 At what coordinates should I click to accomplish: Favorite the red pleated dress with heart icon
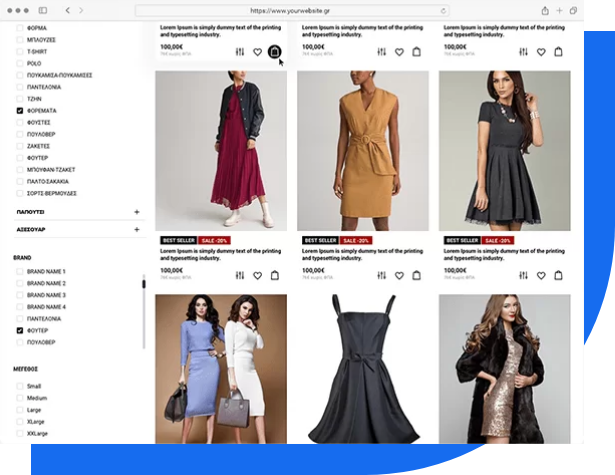(257, 276)
